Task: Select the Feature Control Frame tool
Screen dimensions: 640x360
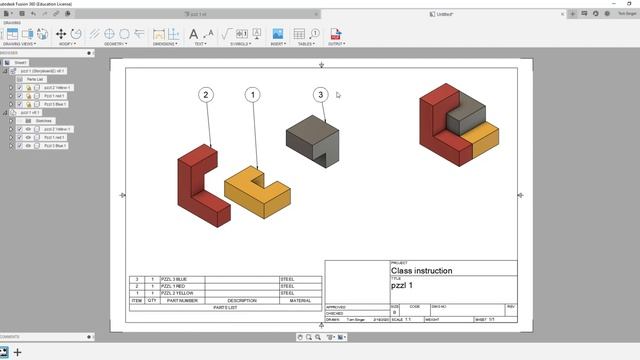Action: (x=242, y=34)
